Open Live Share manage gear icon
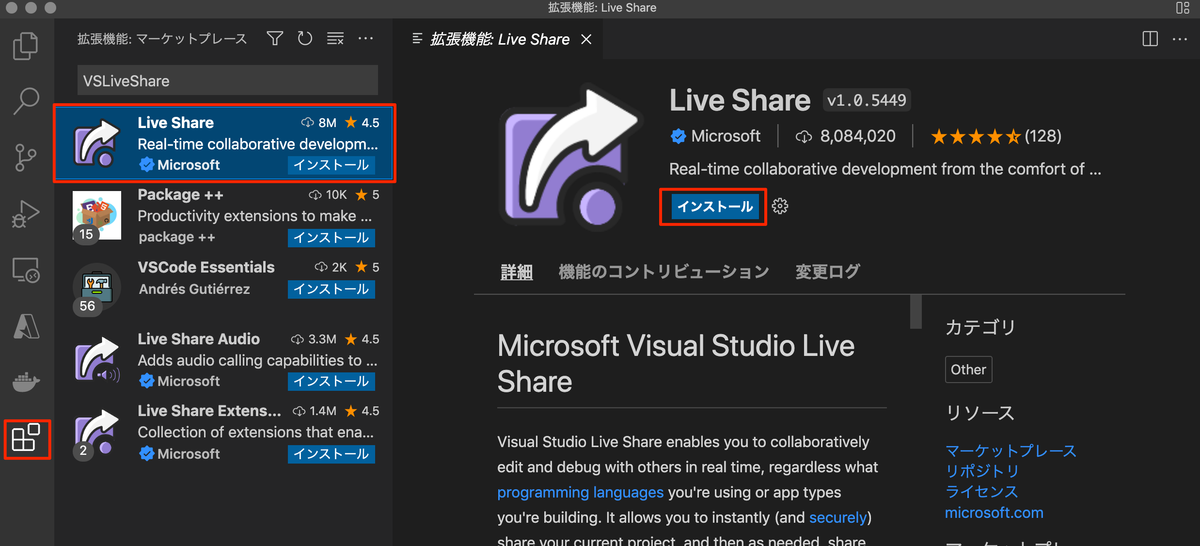The height and width of the screenshot is (546, 1200). tap(781, 206)
